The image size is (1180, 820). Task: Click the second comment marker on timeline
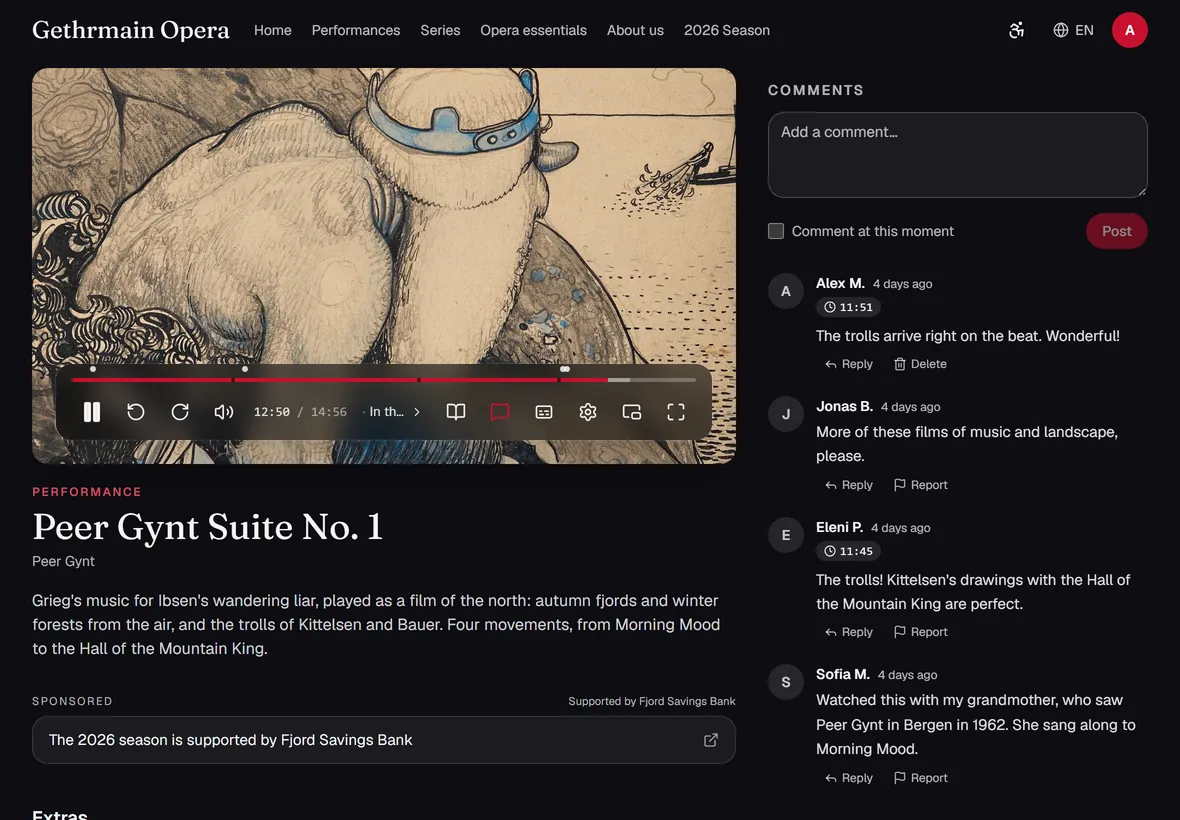(245, 369)
